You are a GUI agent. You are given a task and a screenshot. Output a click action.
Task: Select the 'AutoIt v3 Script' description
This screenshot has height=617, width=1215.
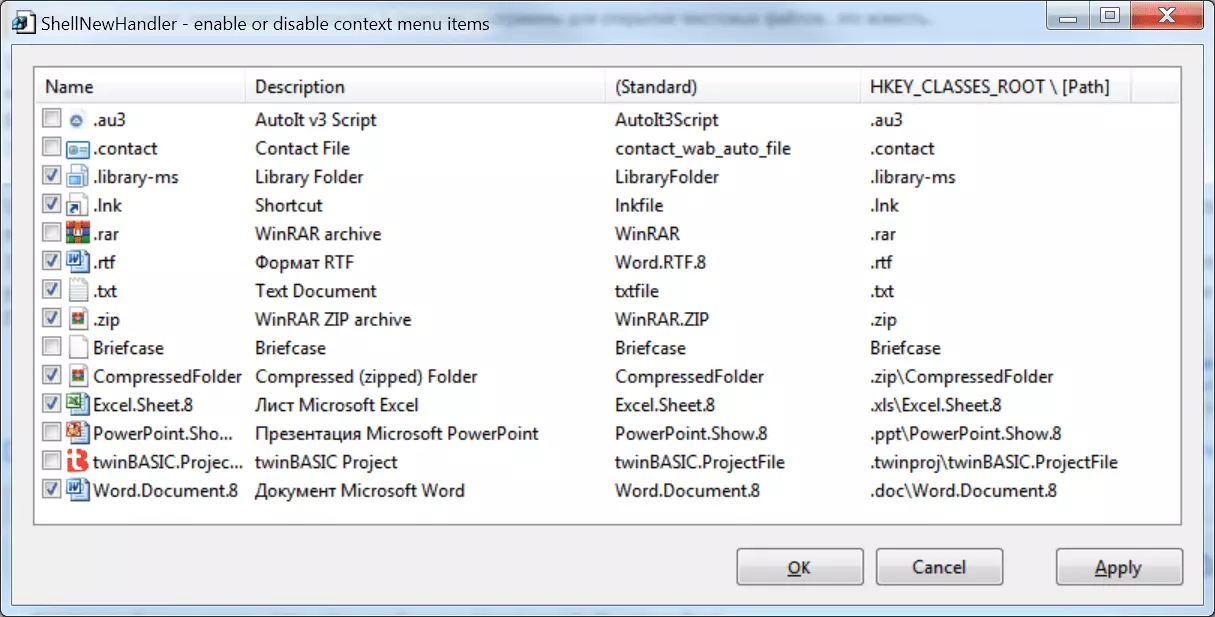tap(316, 120)
